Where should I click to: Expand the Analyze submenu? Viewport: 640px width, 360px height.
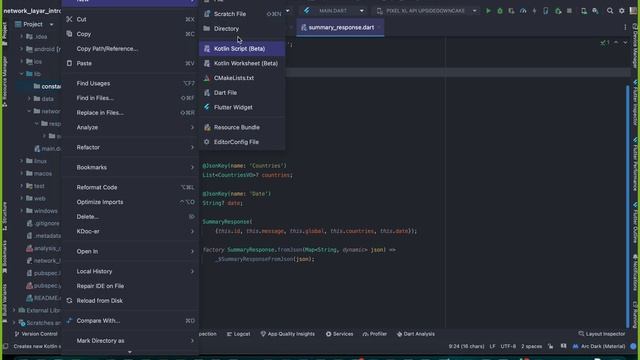pos(130,127)
